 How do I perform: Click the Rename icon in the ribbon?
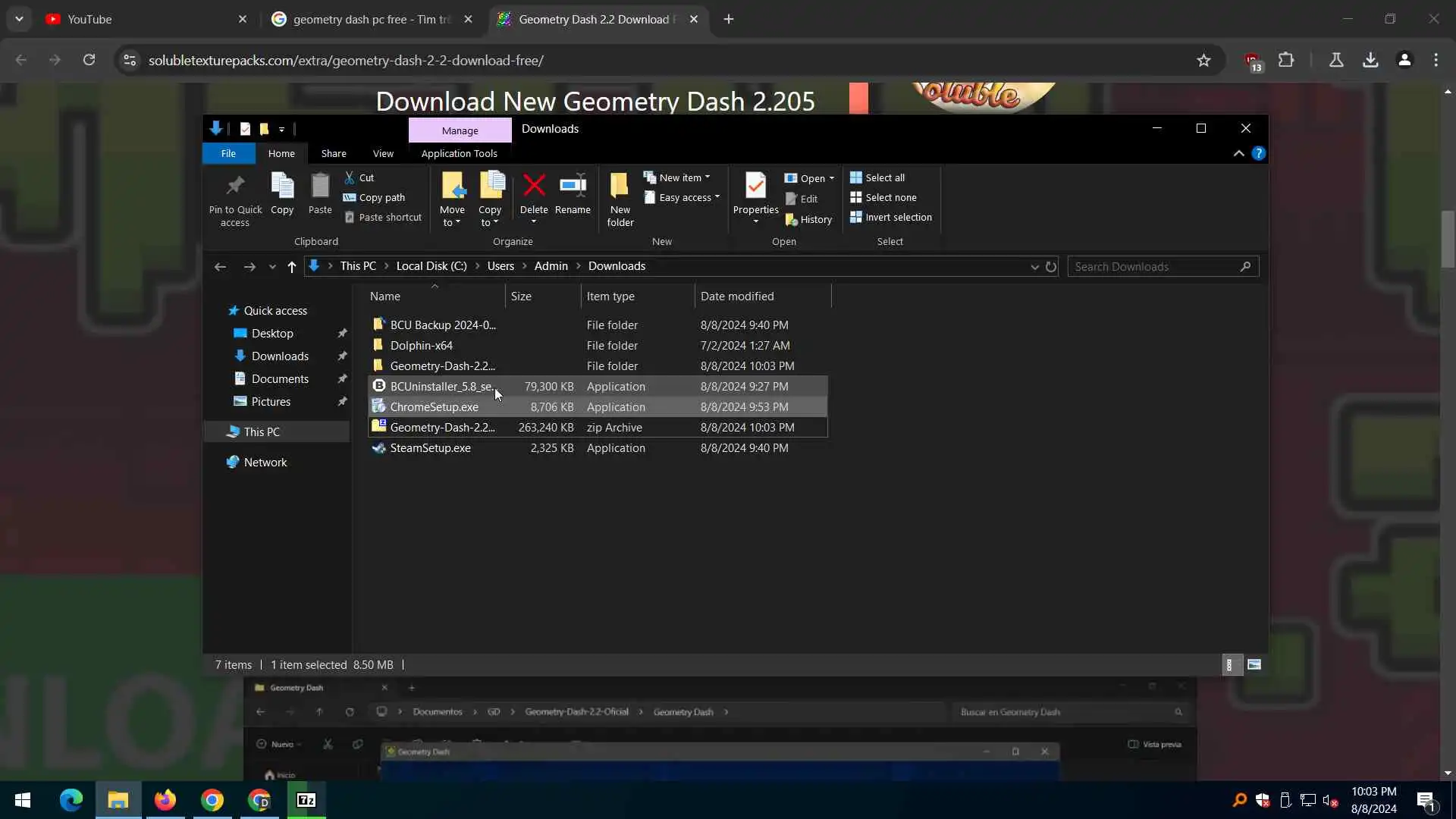pyautogui.click(x=573, y=186)
